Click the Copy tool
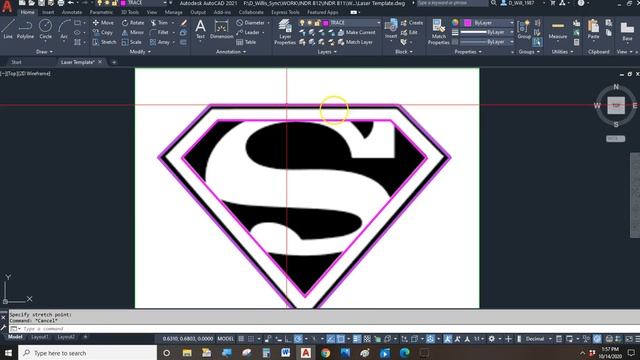This screenshot has height=360, width=640. [103, 32]
